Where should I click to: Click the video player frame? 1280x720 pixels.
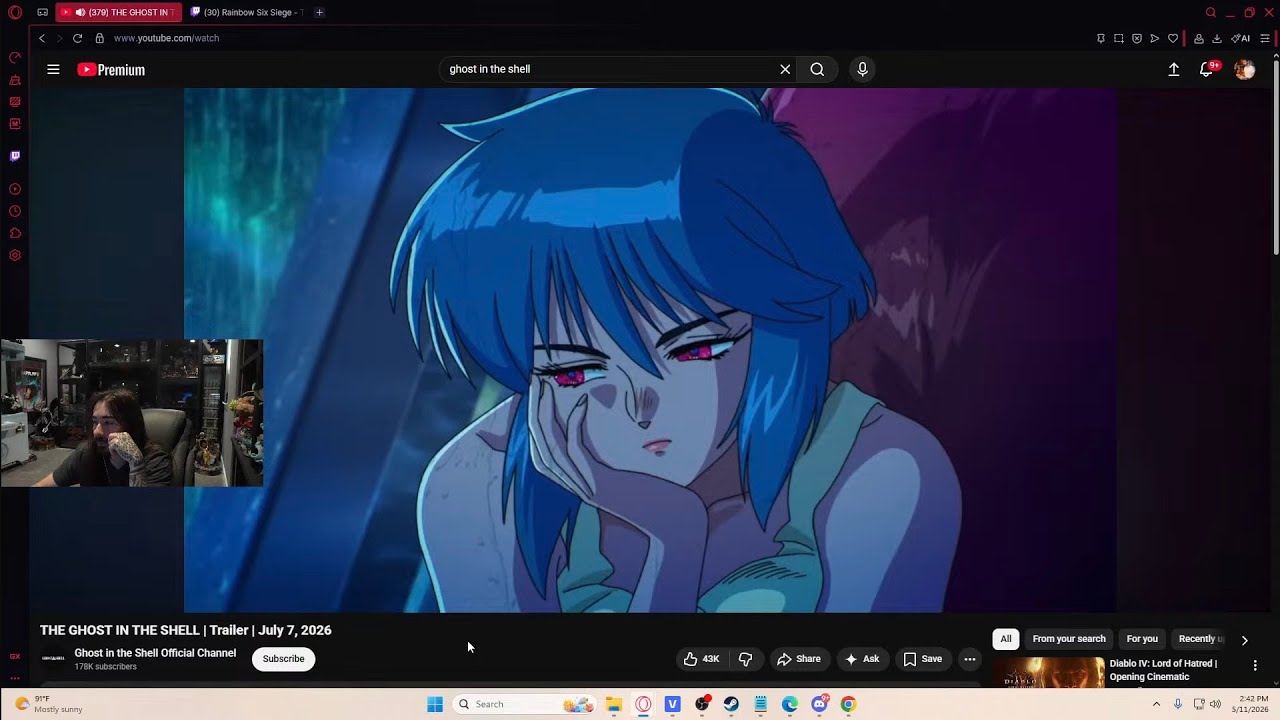pyautogui.click(x=650, y=350)
